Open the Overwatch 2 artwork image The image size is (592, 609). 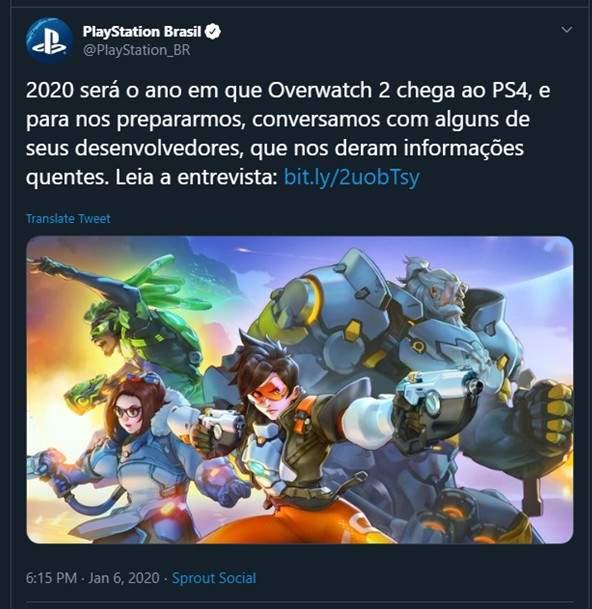click(299, 390)
